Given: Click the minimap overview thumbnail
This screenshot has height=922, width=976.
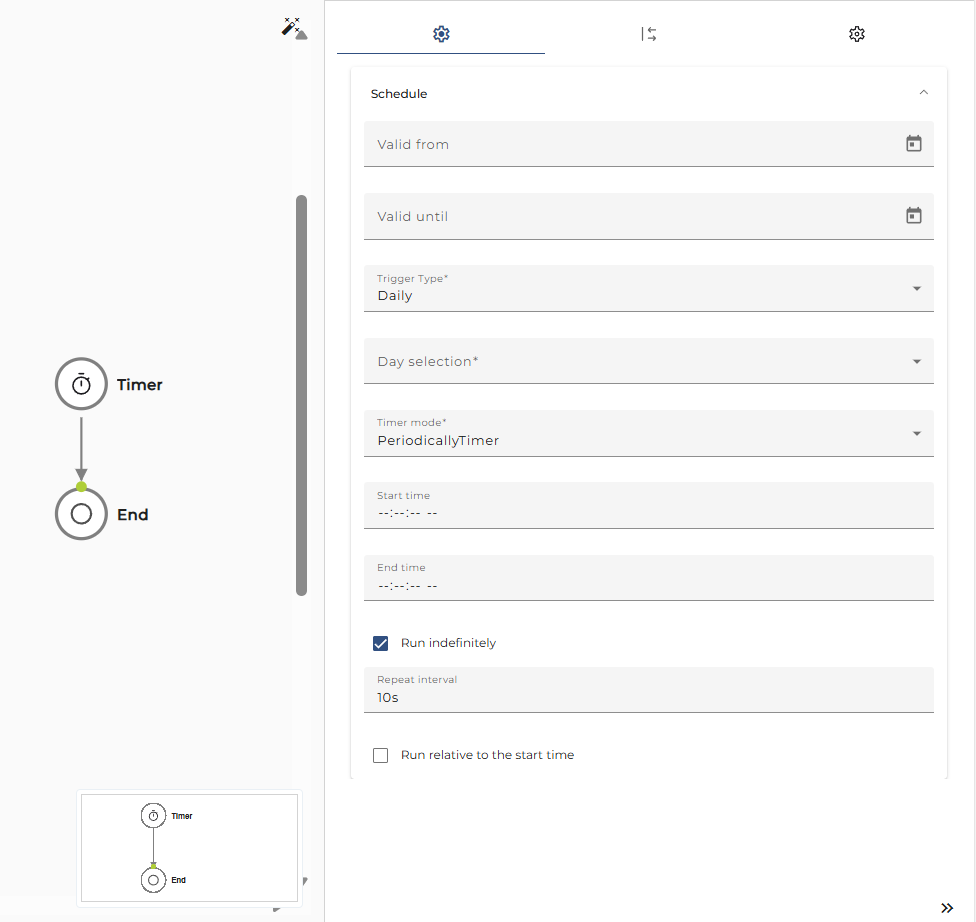Looking at the screenshot, I should pos(189,847).
